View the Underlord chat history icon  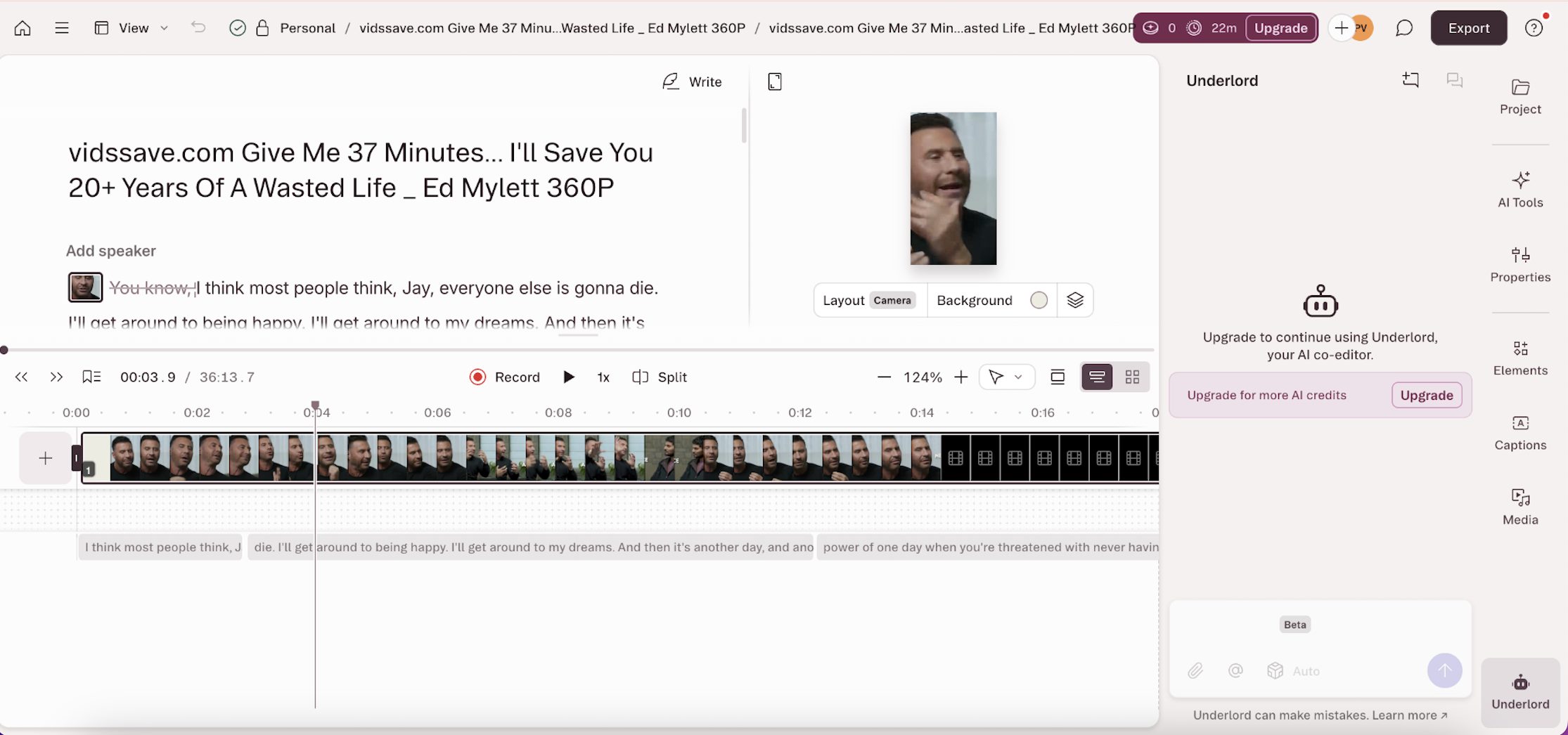point(1454,80)
